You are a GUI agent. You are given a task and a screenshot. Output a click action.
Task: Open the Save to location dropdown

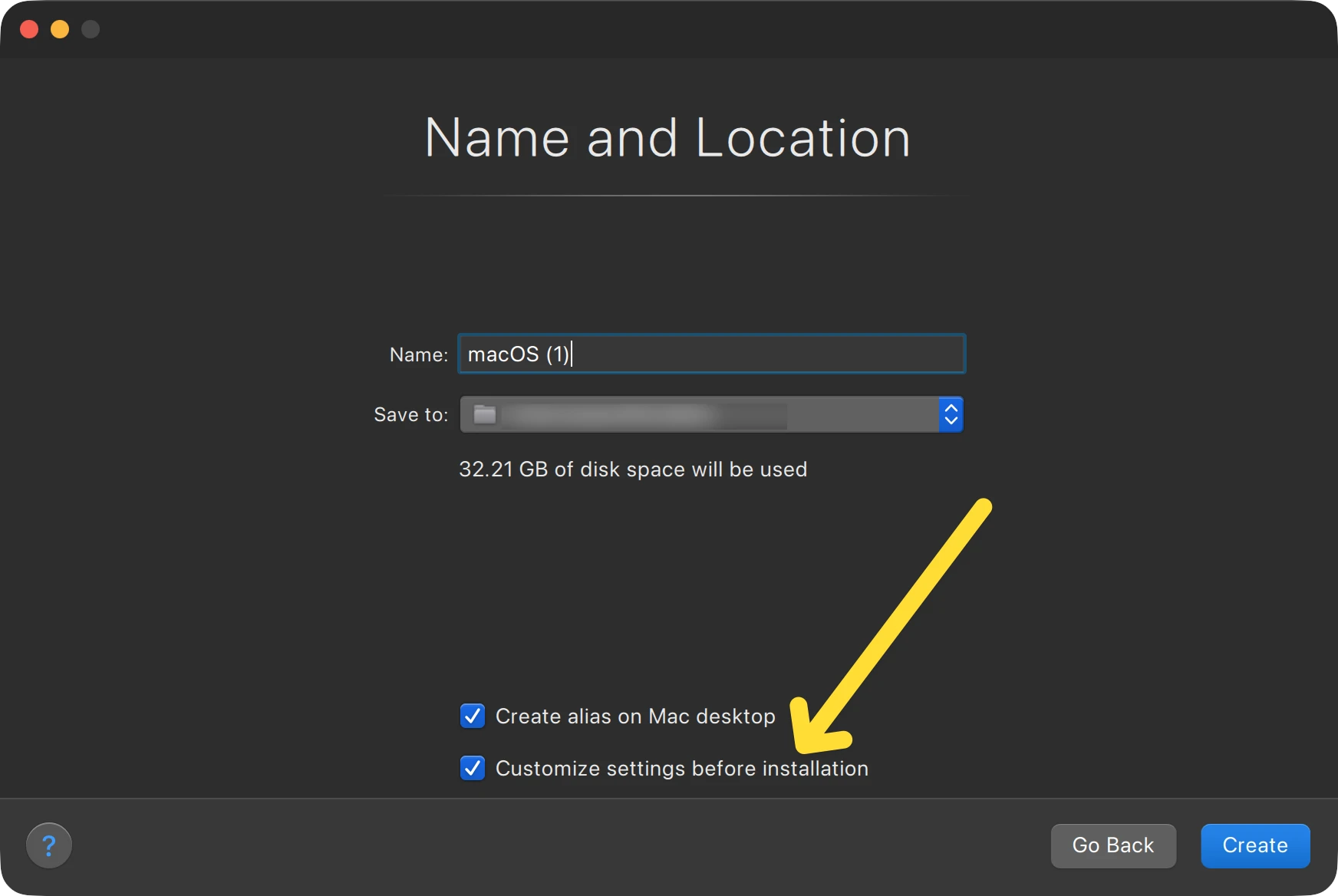[x=711, y=414]
